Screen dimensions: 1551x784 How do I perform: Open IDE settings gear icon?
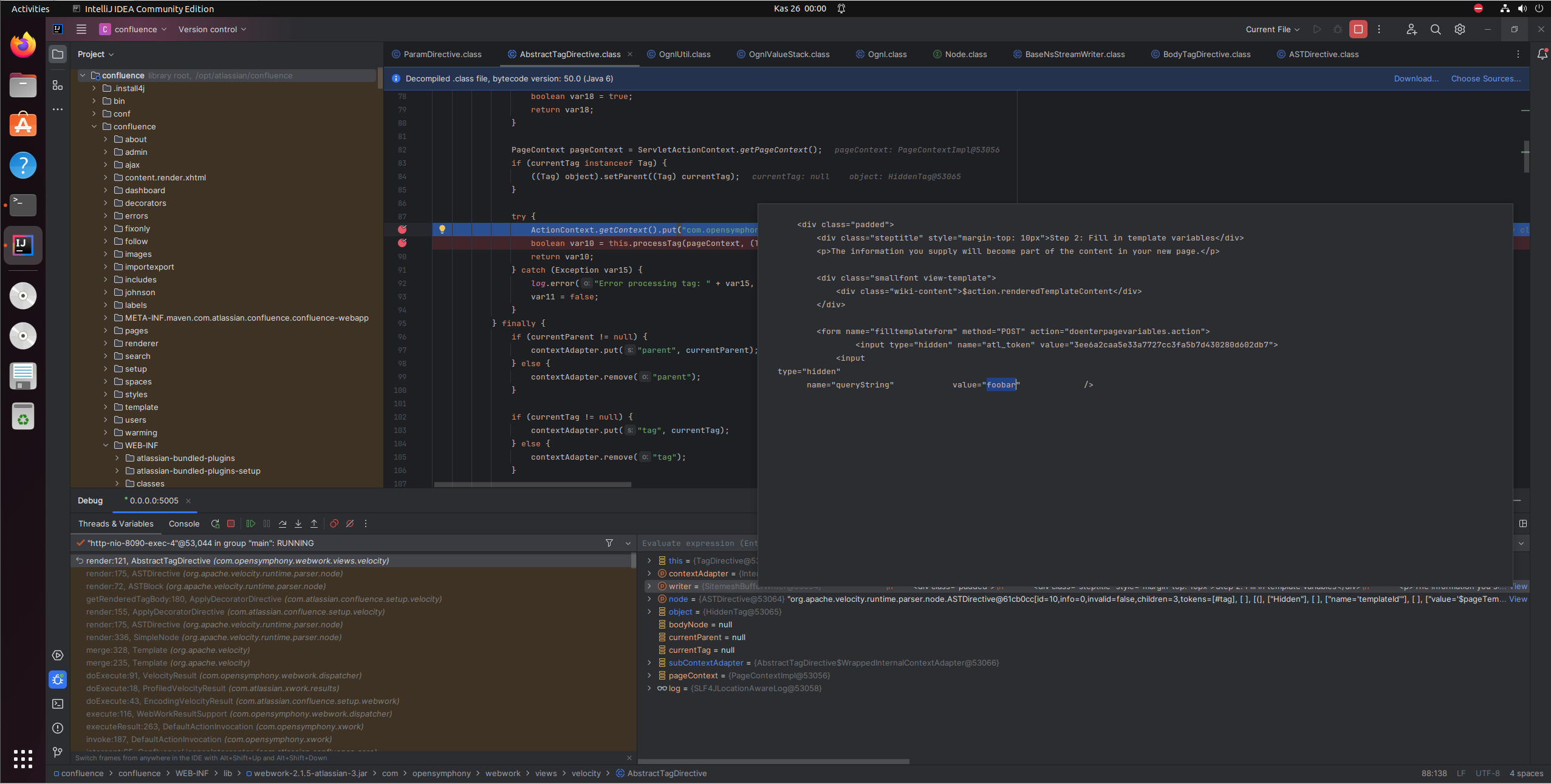tap(1460, 29)
